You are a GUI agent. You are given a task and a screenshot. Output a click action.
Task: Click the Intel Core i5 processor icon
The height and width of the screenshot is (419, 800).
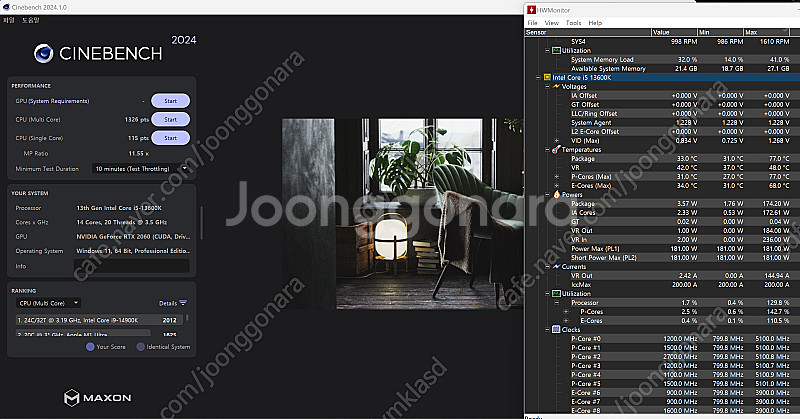tap(546, 76)
